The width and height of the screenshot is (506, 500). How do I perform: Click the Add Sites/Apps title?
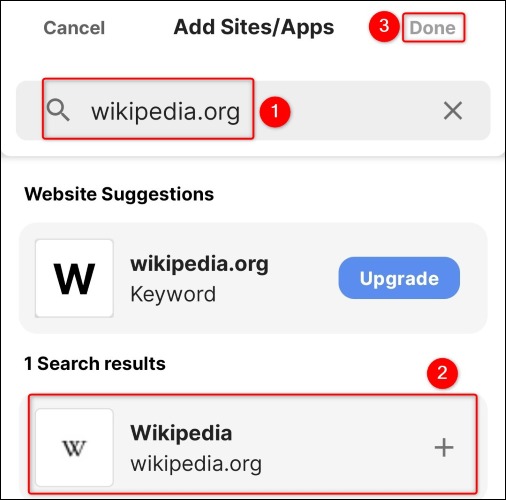[x=254, y=28]
